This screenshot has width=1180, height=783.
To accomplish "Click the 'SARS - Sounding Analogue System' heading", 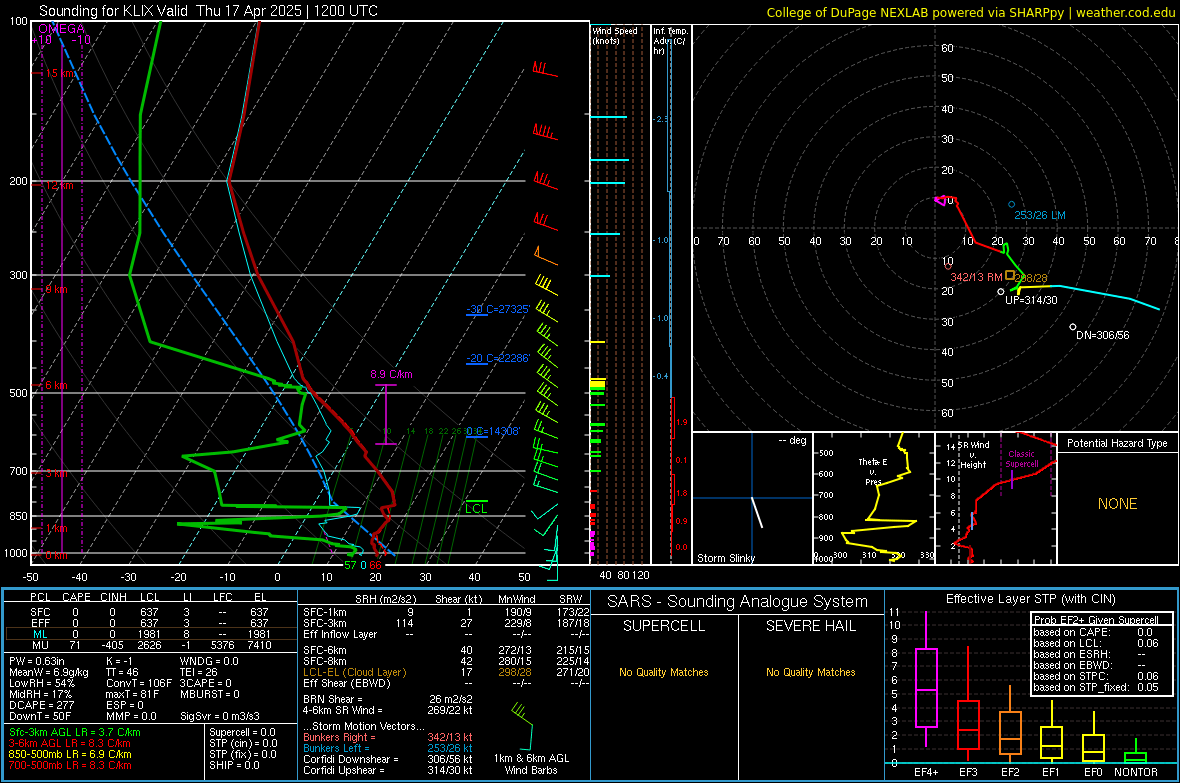I will [738, 602].
